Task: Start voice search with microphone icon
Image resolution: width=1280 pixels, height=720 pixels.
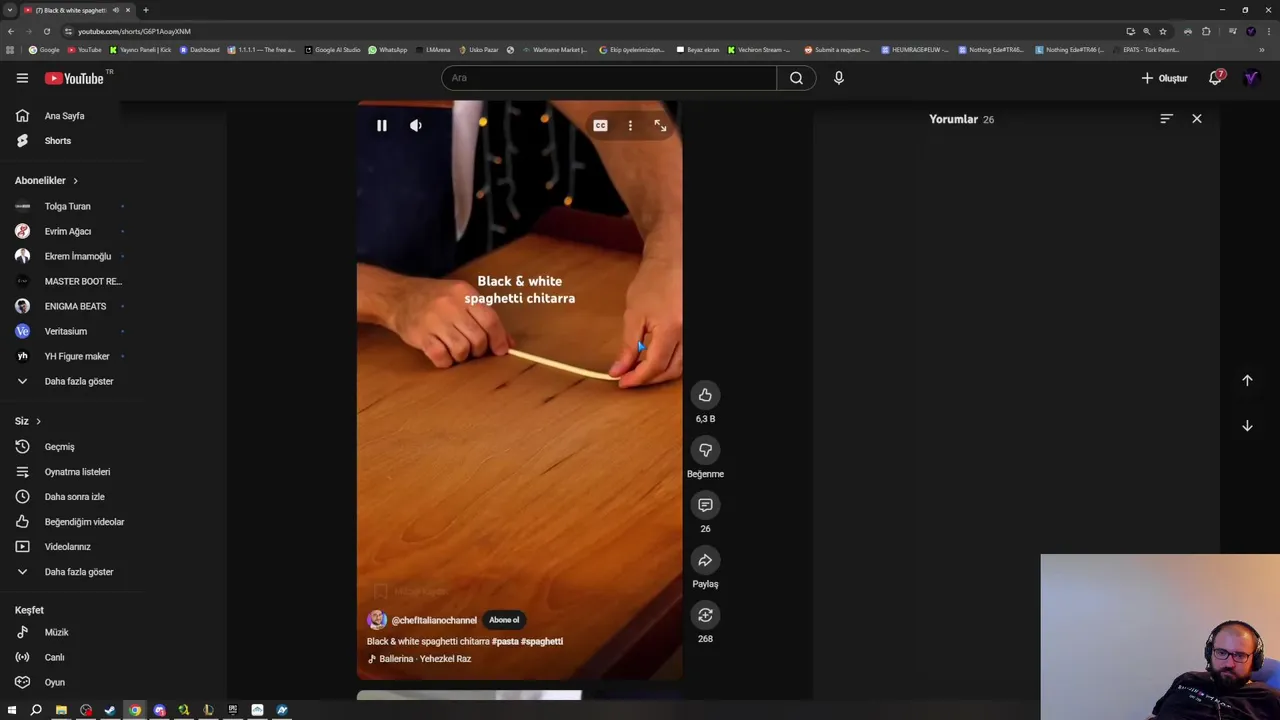Action: coord(839,78)
